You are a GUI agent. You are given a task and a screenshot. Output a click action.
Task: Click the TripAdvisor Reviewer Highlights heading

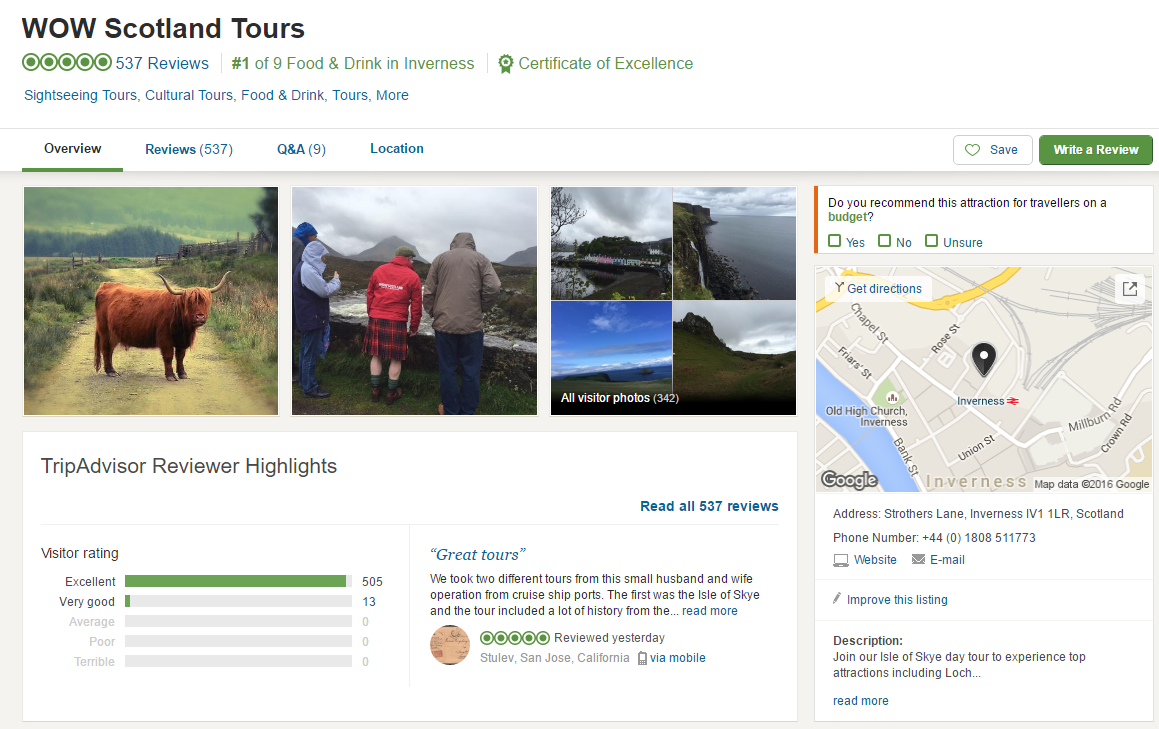pyautogui.click(x=188, y=467)
